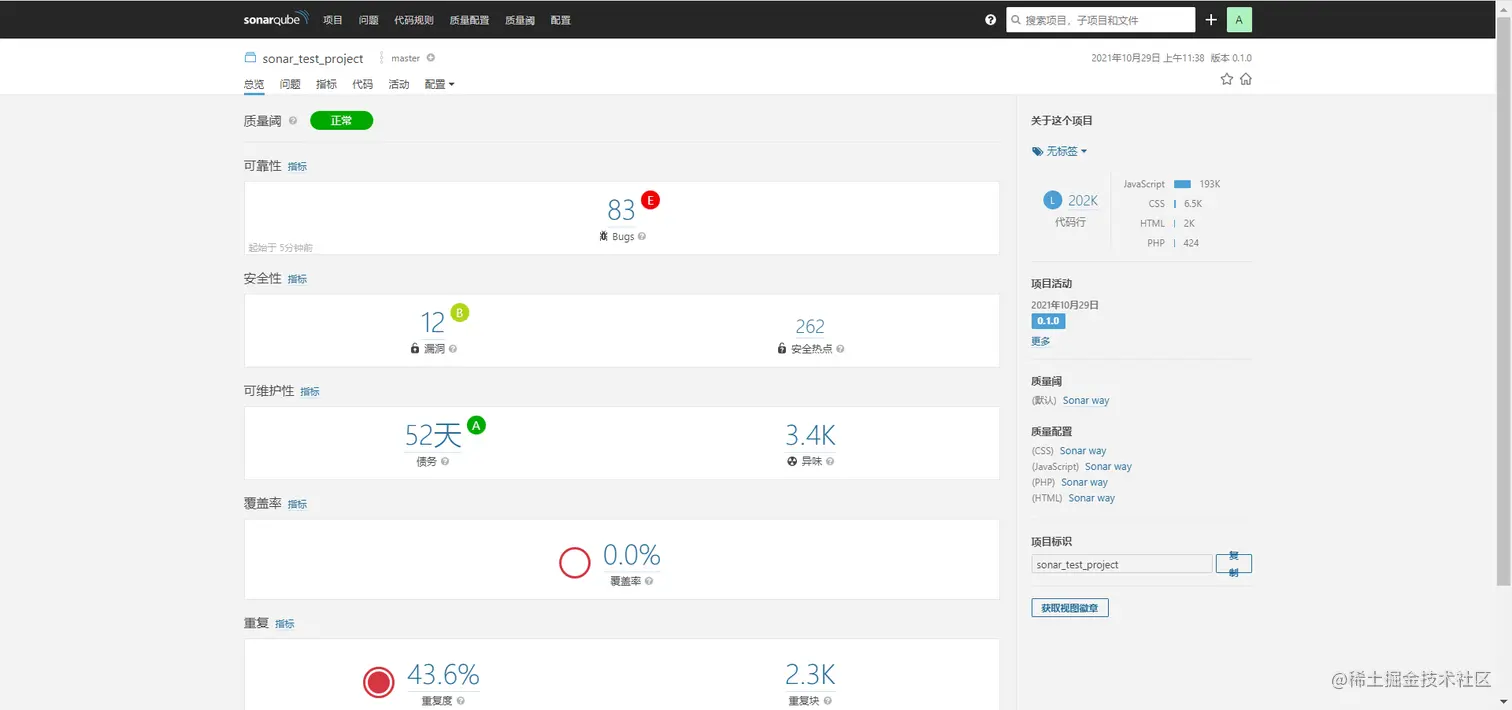Click the 复制 copy project key button
This screenshot has height=710, width=1512.
coord(1234,564)
